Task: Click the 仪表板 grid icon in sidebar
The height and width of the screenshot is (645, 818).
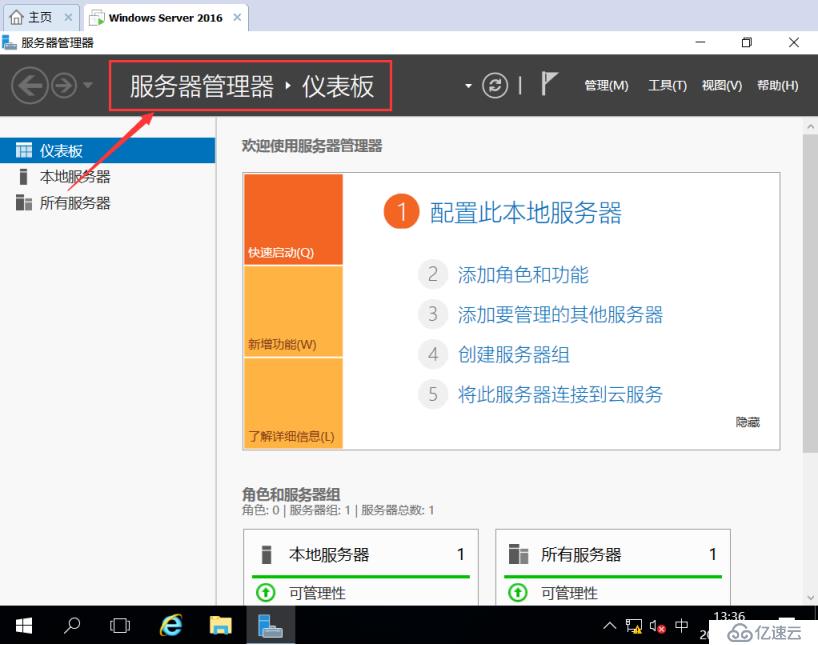Action: click(23, 150)
